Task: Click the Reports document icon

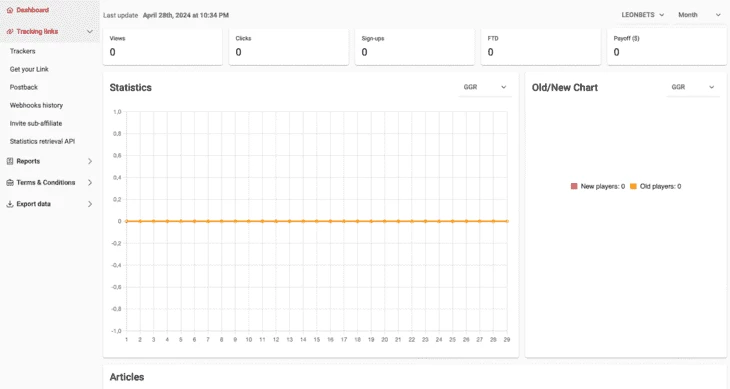Action: 10,161
